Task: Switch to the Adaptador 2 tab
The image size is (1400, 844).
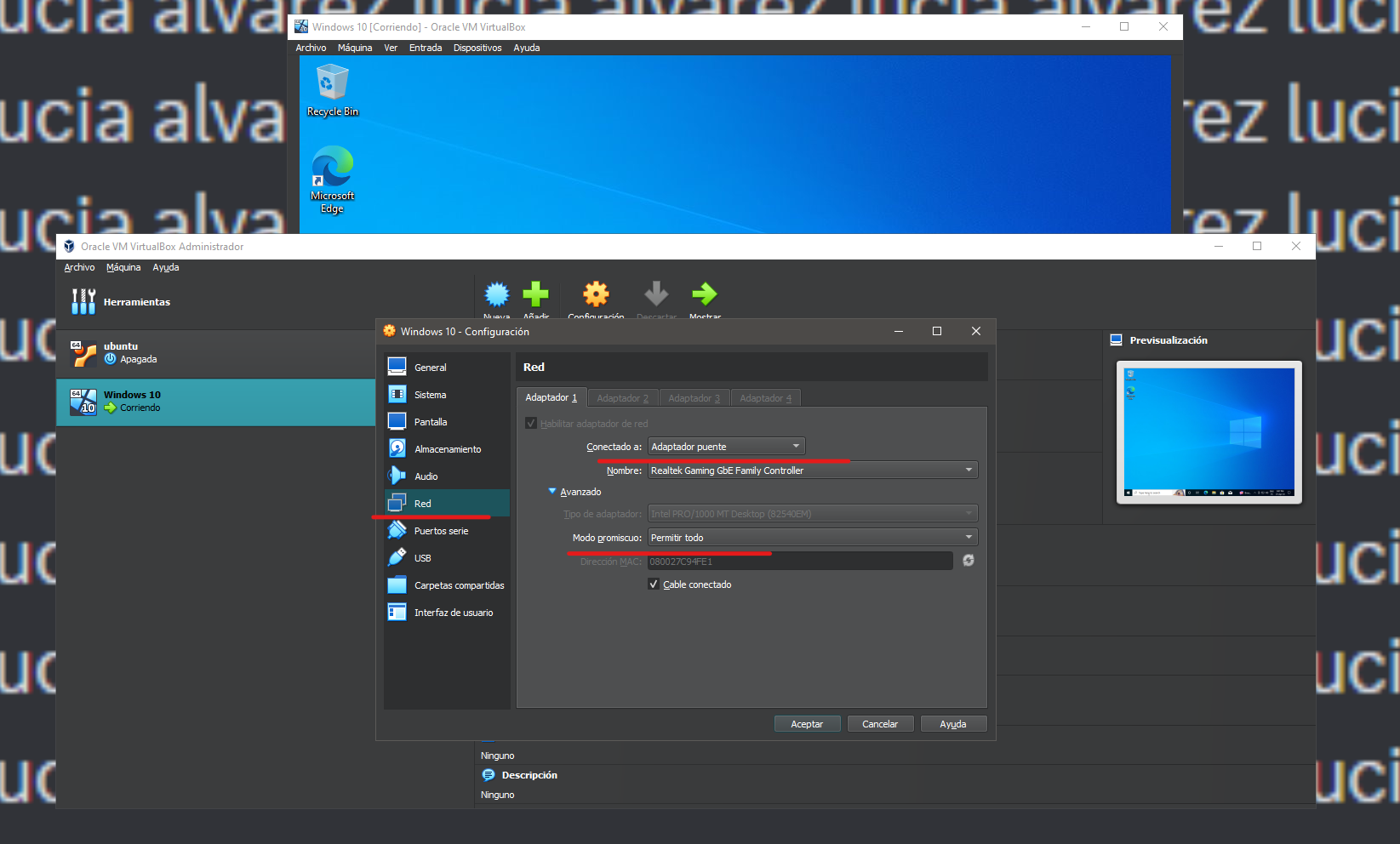Action: 622,397
